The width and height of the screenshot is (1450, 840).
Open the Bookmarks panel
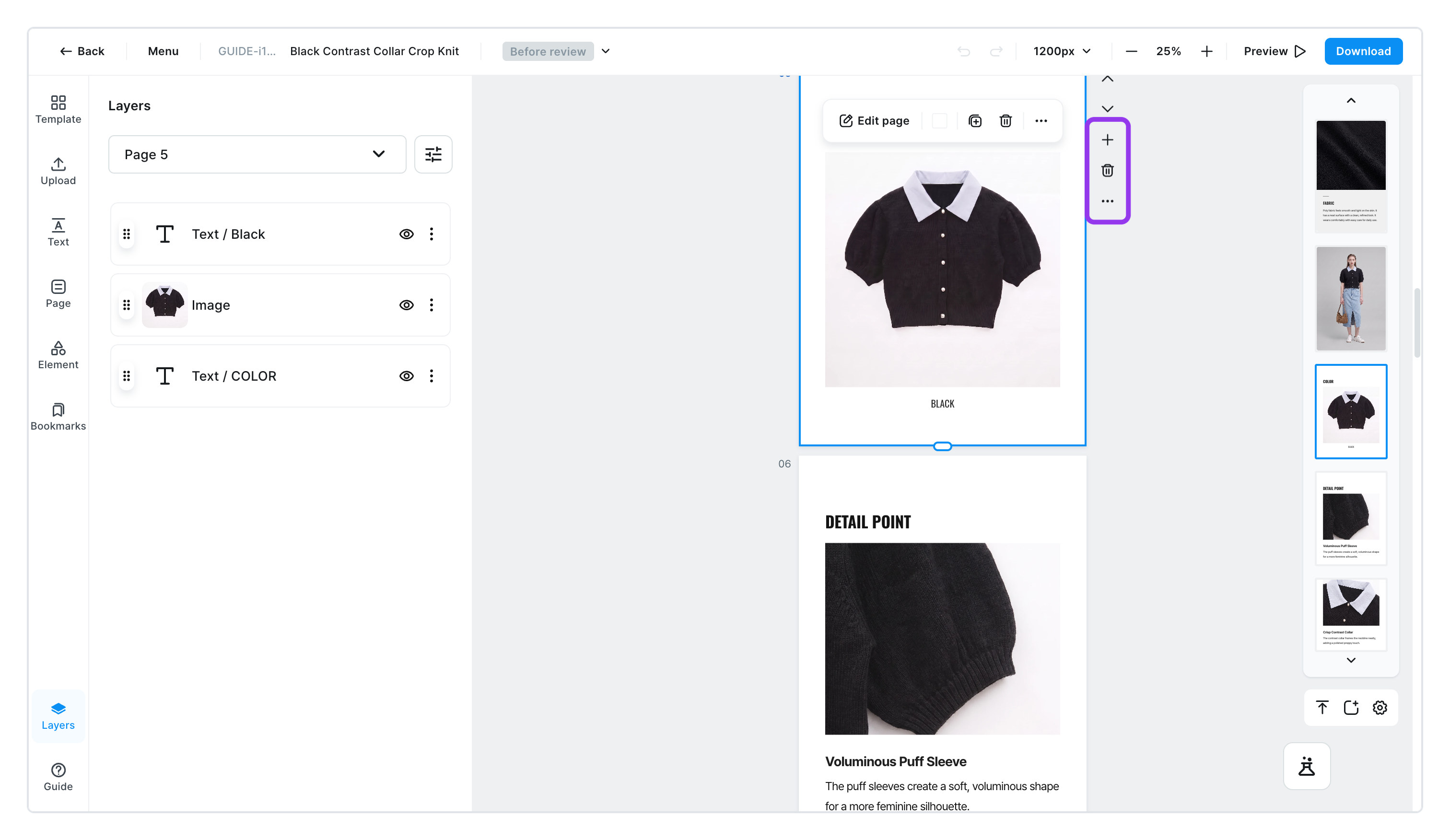pos(58,417)
